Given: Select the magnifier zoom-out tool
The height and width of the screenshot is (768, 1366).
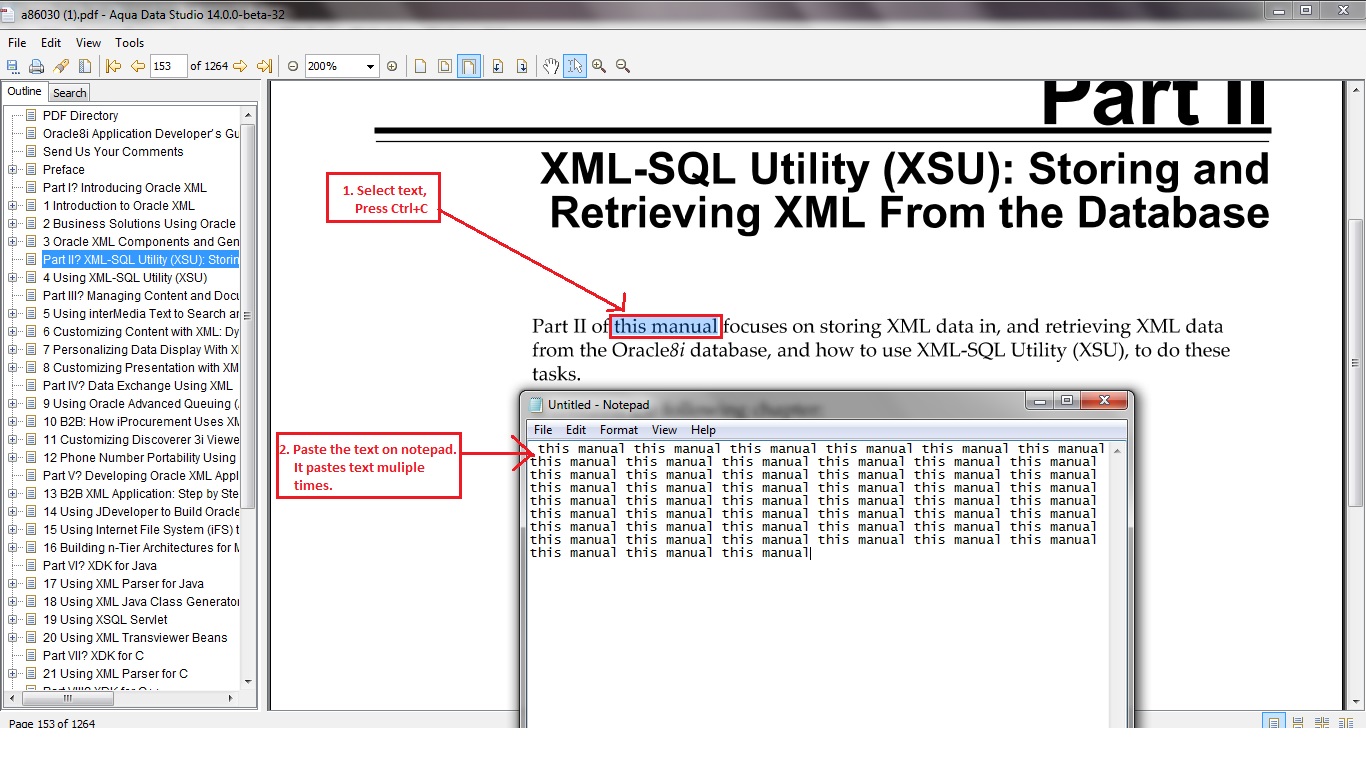Looking at the screenshot, I should pos(623,66).
